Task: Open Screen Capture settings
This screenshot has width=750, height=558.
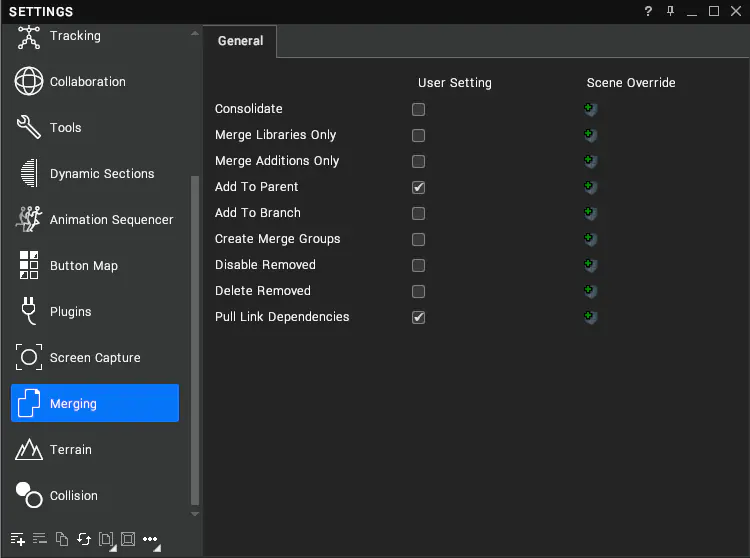Action: [x=95, y=357]
